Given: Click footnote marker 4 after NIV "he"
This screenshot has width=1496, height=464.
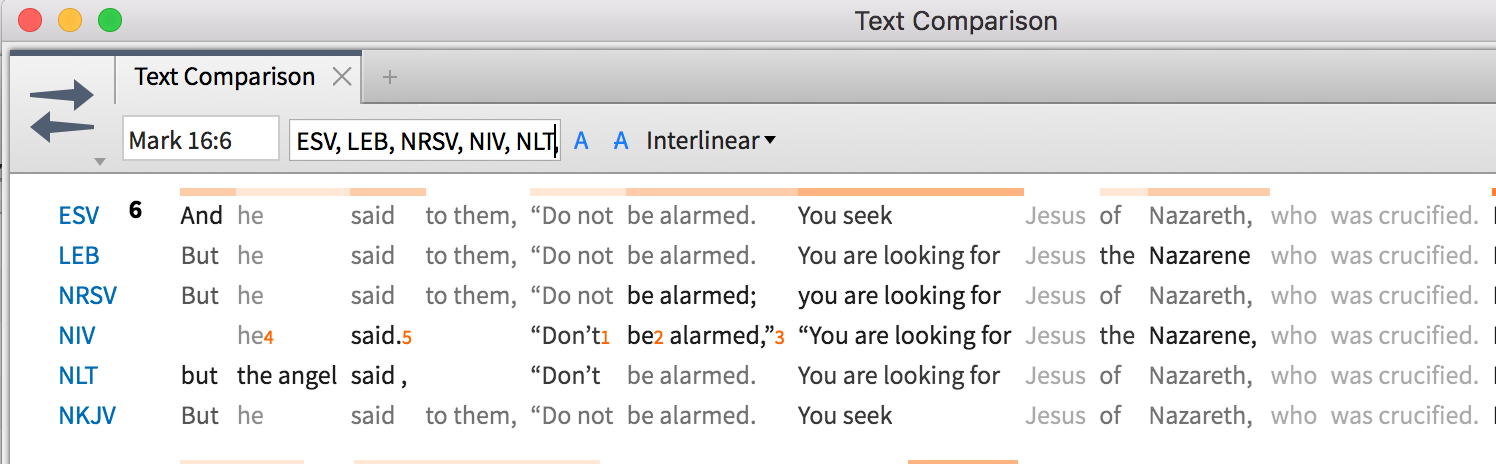Looking at the screenshot, I should click(x=268, y=339).
